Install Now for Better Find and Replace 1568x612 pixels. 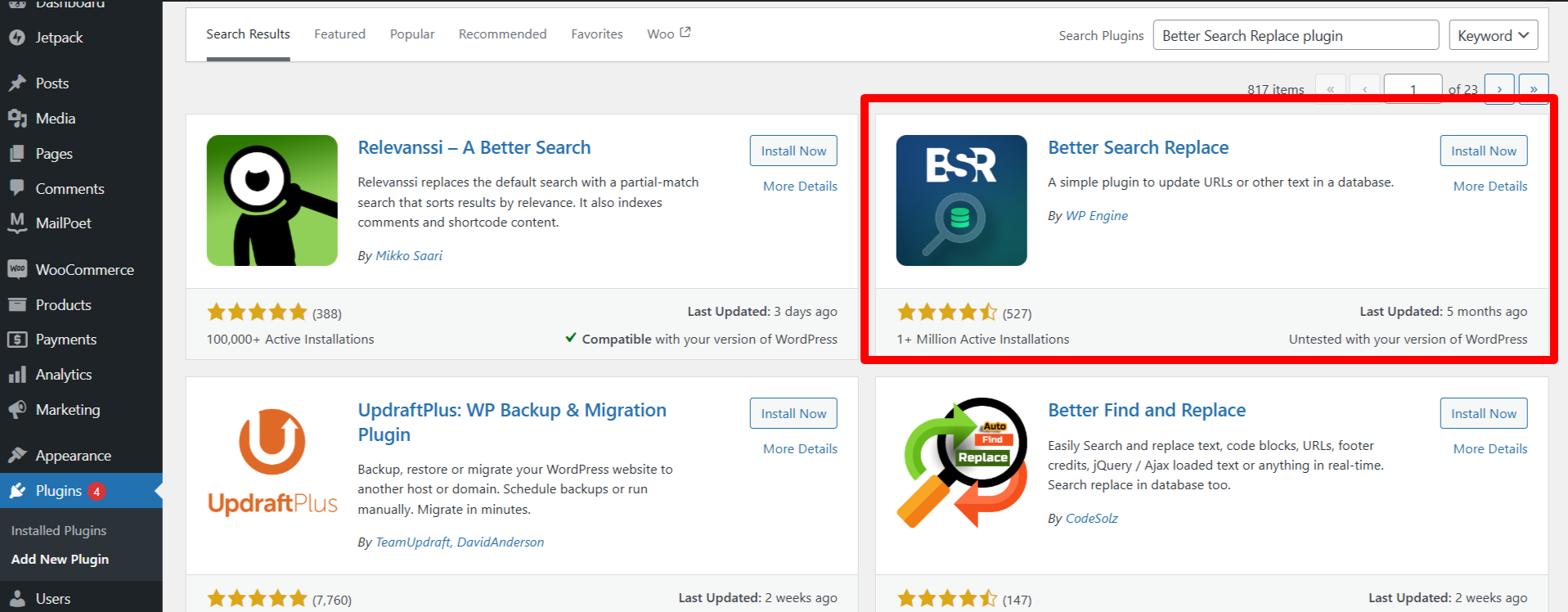pos(1484,413)
